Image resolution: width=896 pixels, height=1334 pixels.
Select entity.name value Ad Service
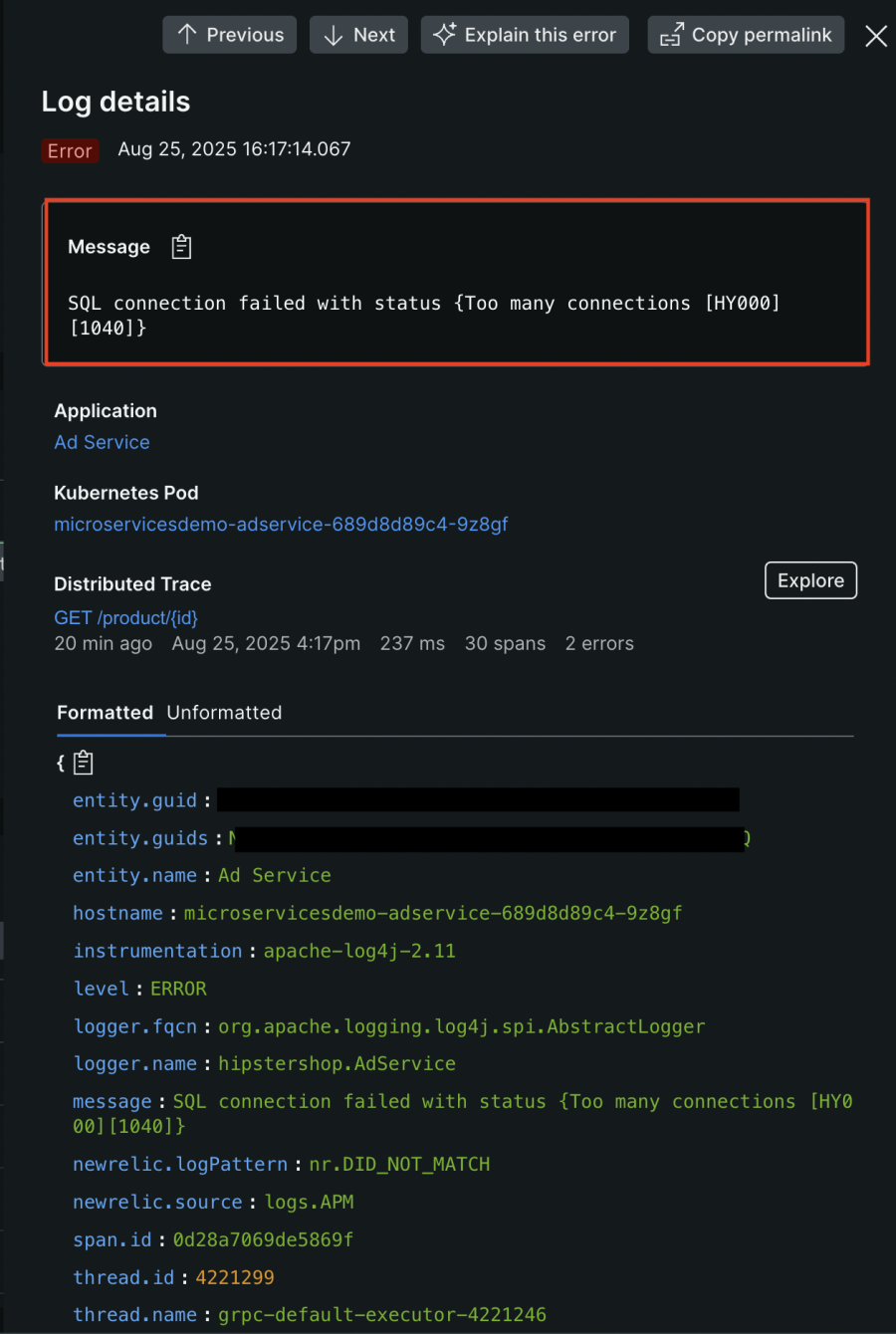pyautogui.click(x=275, y=876)
